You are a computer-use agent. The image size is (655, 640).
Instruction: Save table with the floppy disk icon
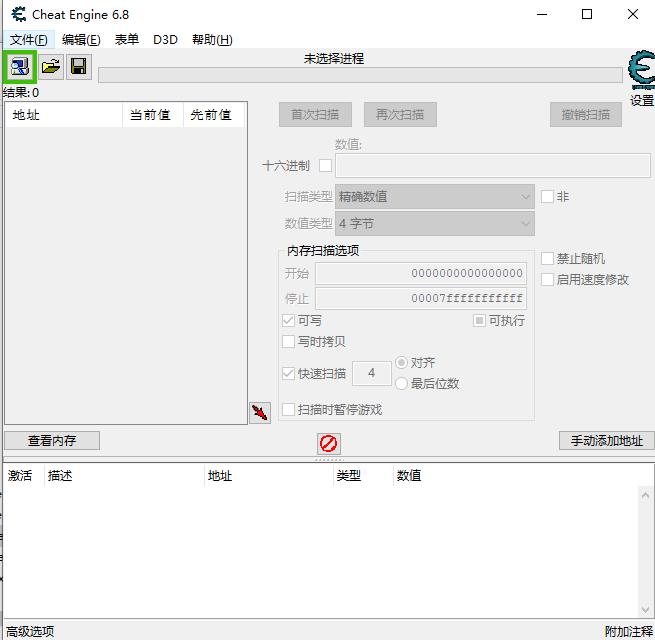point(79,67)
